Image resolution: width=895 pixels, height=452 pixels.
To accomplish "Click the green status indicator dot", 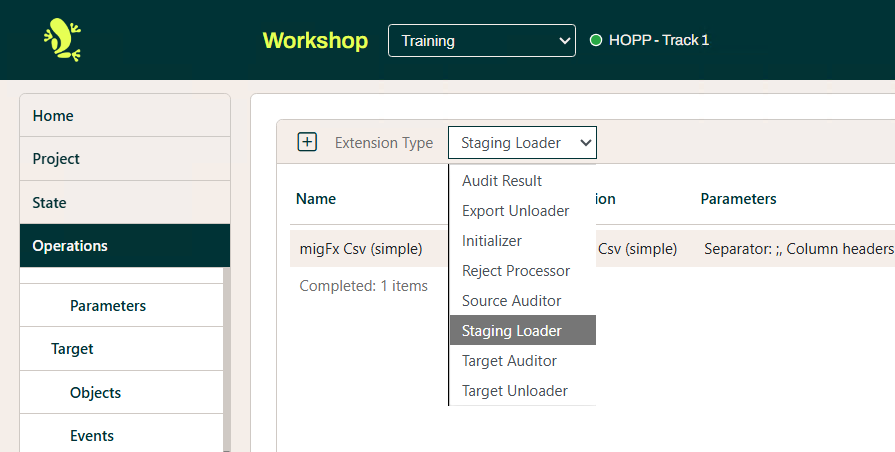I will [596, 40].
